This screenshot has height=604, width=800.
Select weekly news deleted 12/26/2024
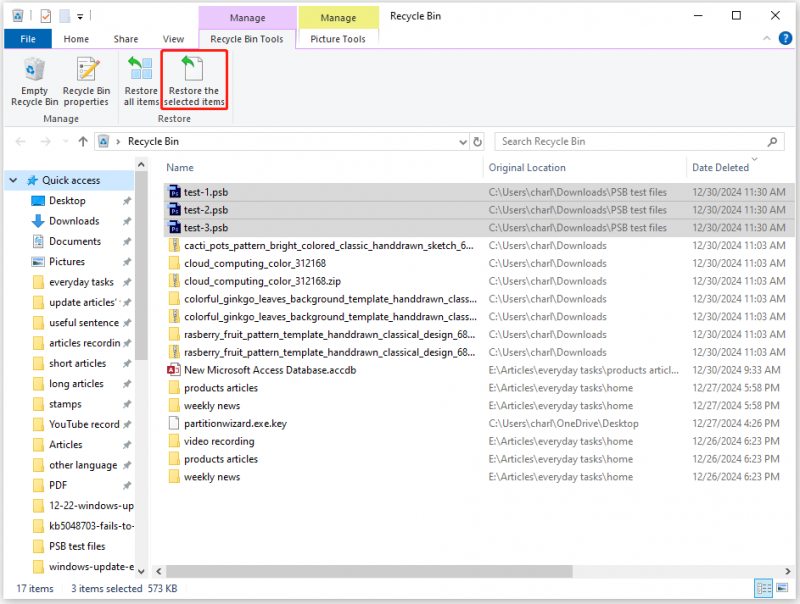pyautogui.click(x=212, y=477)
